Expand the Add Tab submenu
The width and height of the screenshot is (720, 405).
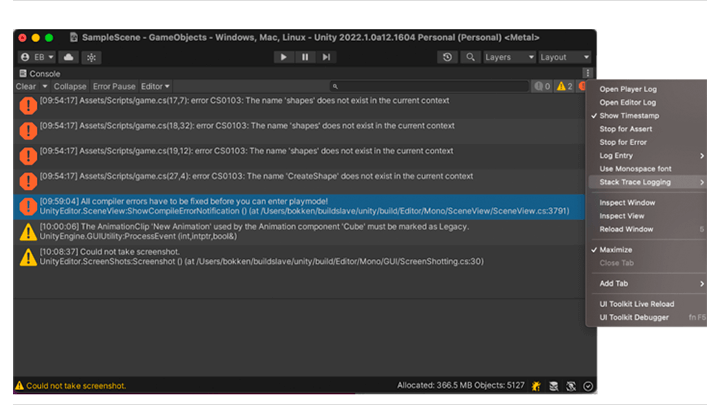[647, 284]
